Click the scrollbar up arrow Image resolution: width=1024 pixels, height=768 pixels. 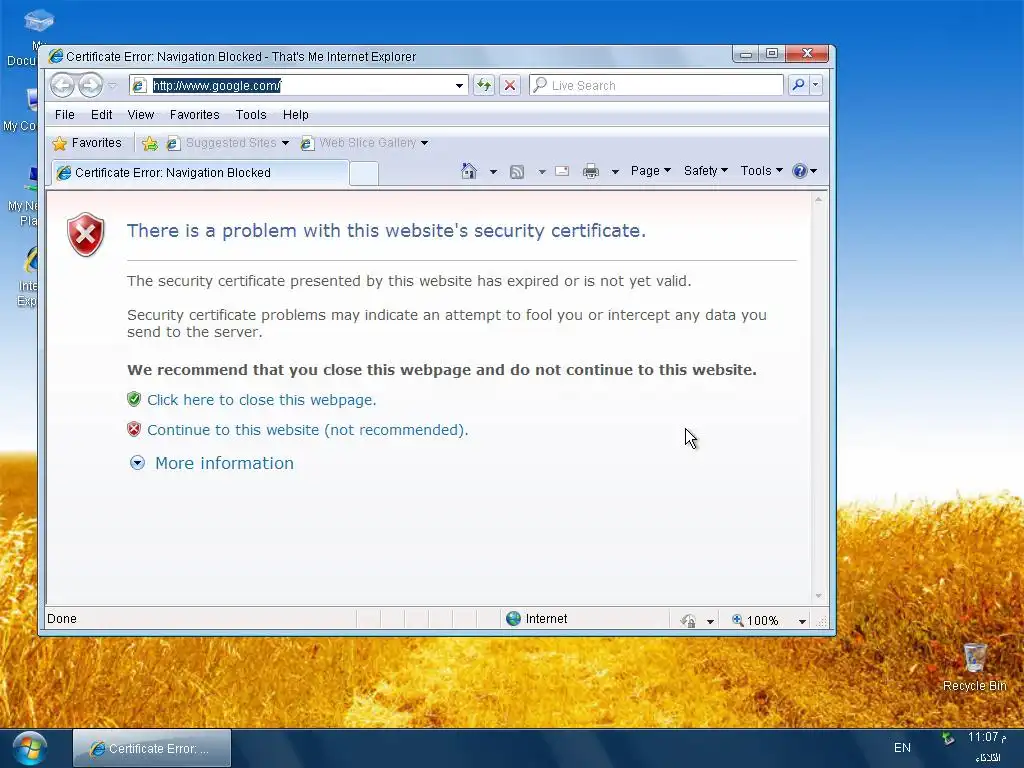[818, 199]
